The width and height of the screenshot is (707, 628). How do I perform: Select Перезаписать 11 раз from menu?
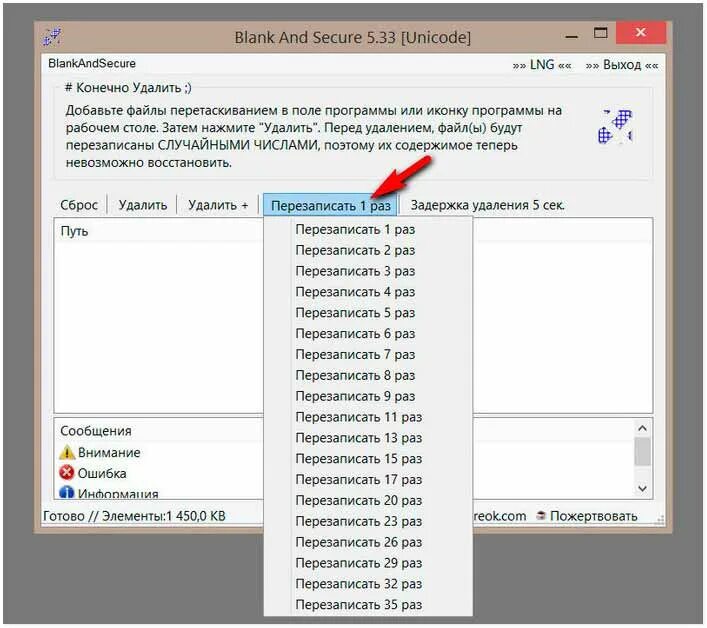(368, 417)
